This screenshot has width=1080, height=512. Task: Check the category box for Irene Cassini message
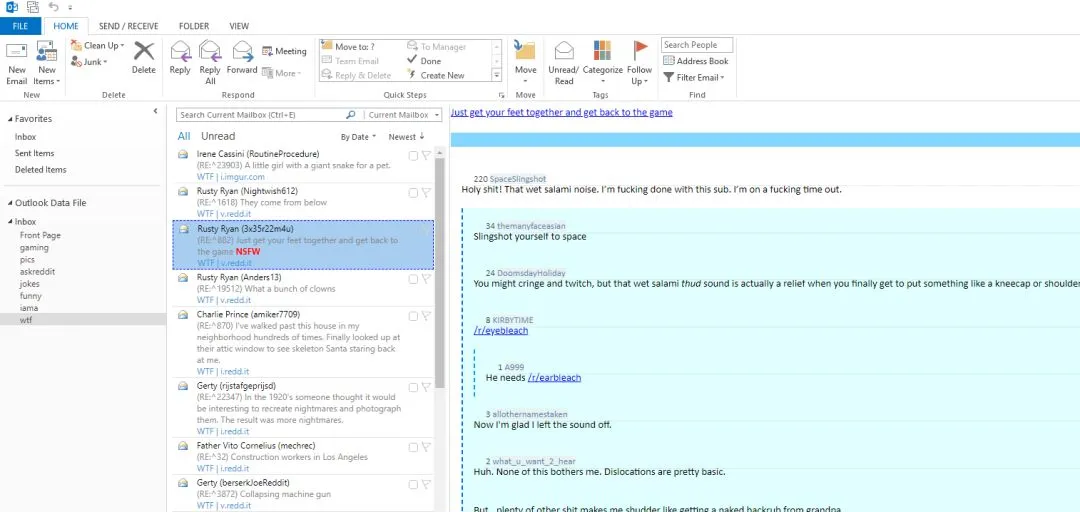413,156
